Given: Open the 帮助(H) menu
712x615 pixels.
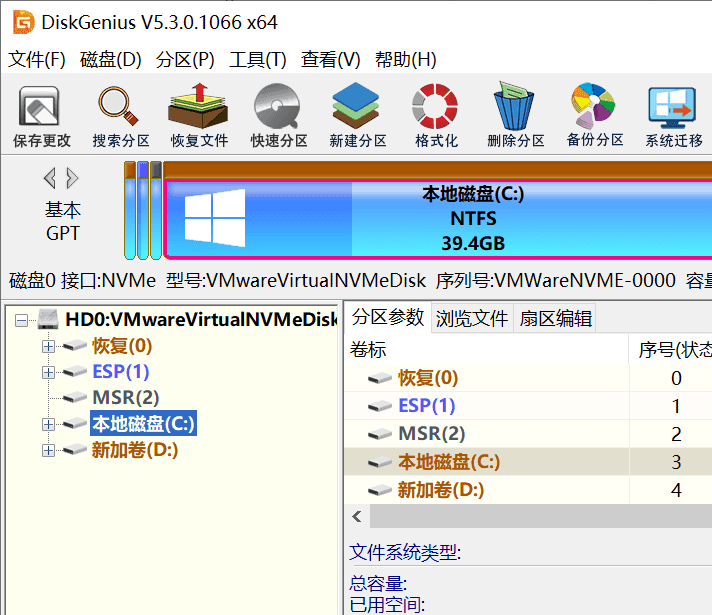Looking at the screenshot, I should (405, 60).
